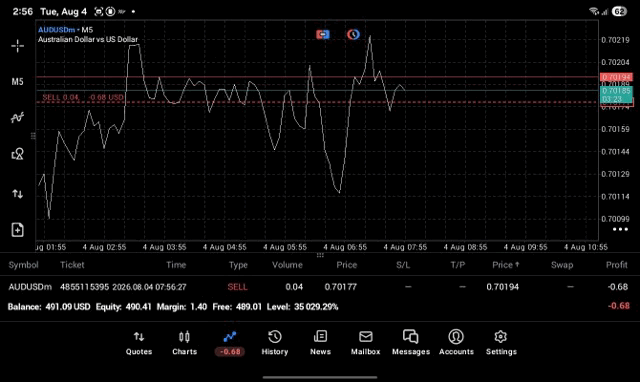Open the indicators tool icon

point(18,118)
